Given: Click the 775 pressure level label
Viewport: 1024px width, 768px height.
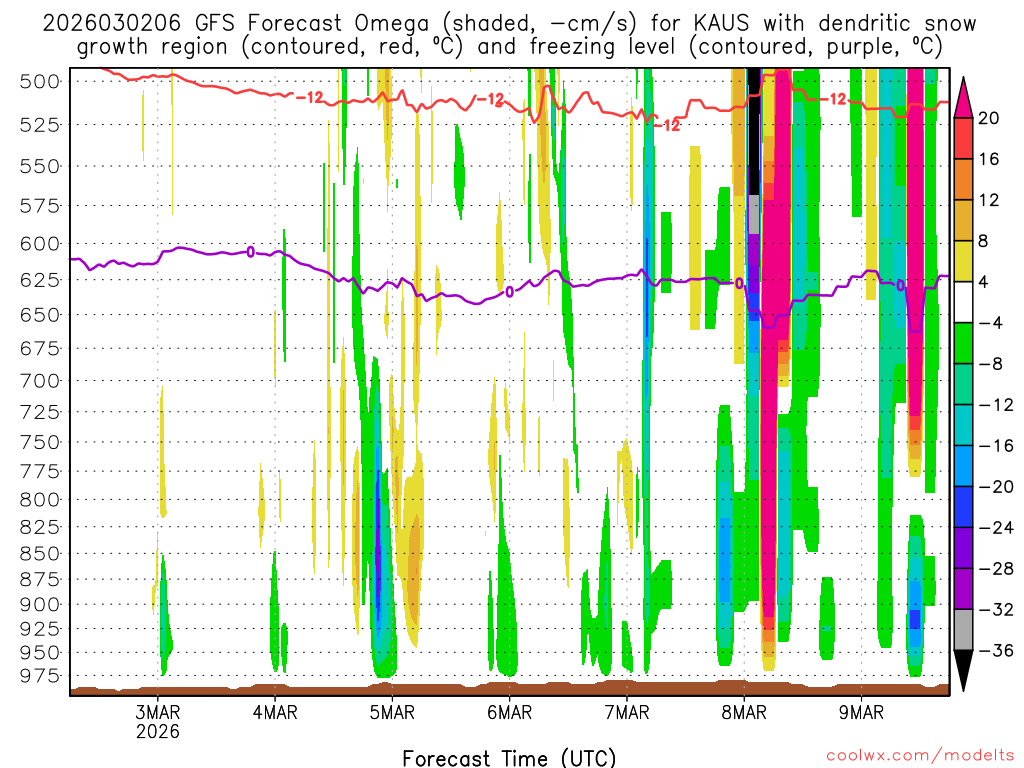Looking at the screenshot, I should point(39,472).
